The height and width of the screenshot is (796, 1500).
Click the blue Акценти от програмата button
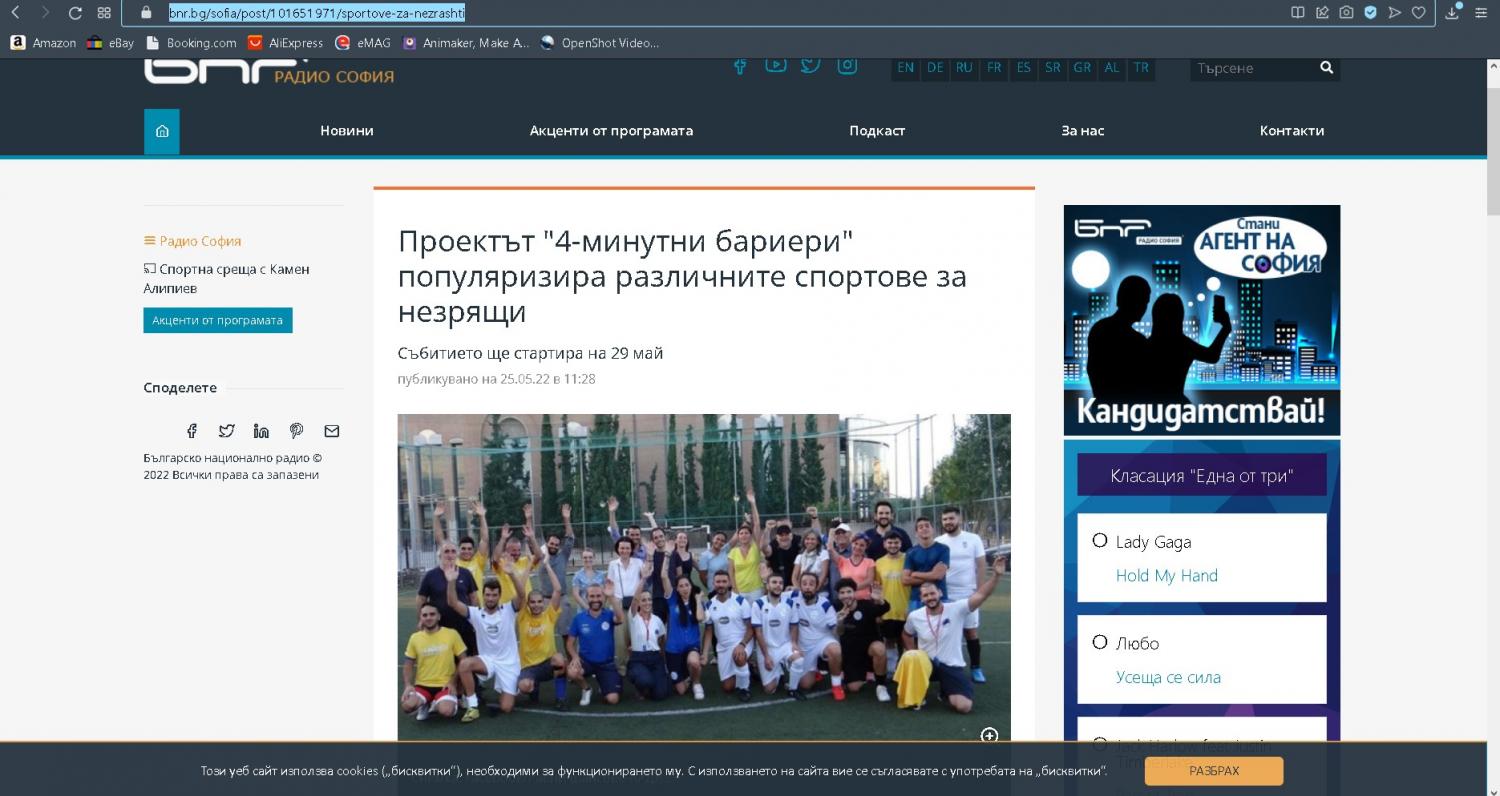(x=218, y=320)
